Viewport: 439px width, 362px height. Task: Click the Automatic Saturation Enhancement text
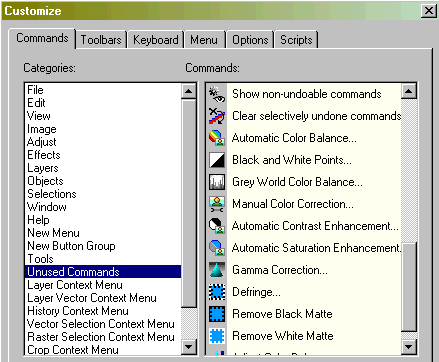click(x=316, y=248)
